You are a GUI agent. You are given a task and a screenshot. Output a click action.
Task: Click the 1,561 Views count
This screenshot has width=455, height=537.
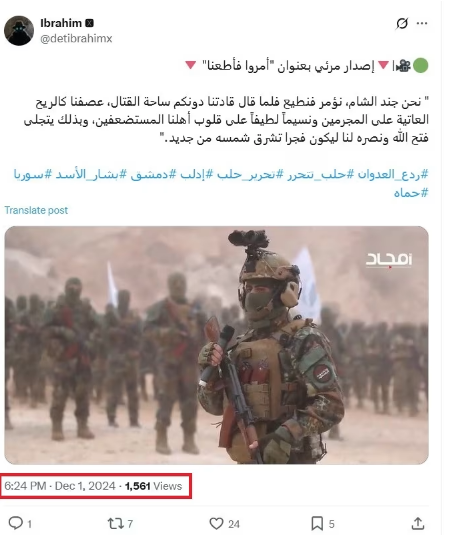153,486
